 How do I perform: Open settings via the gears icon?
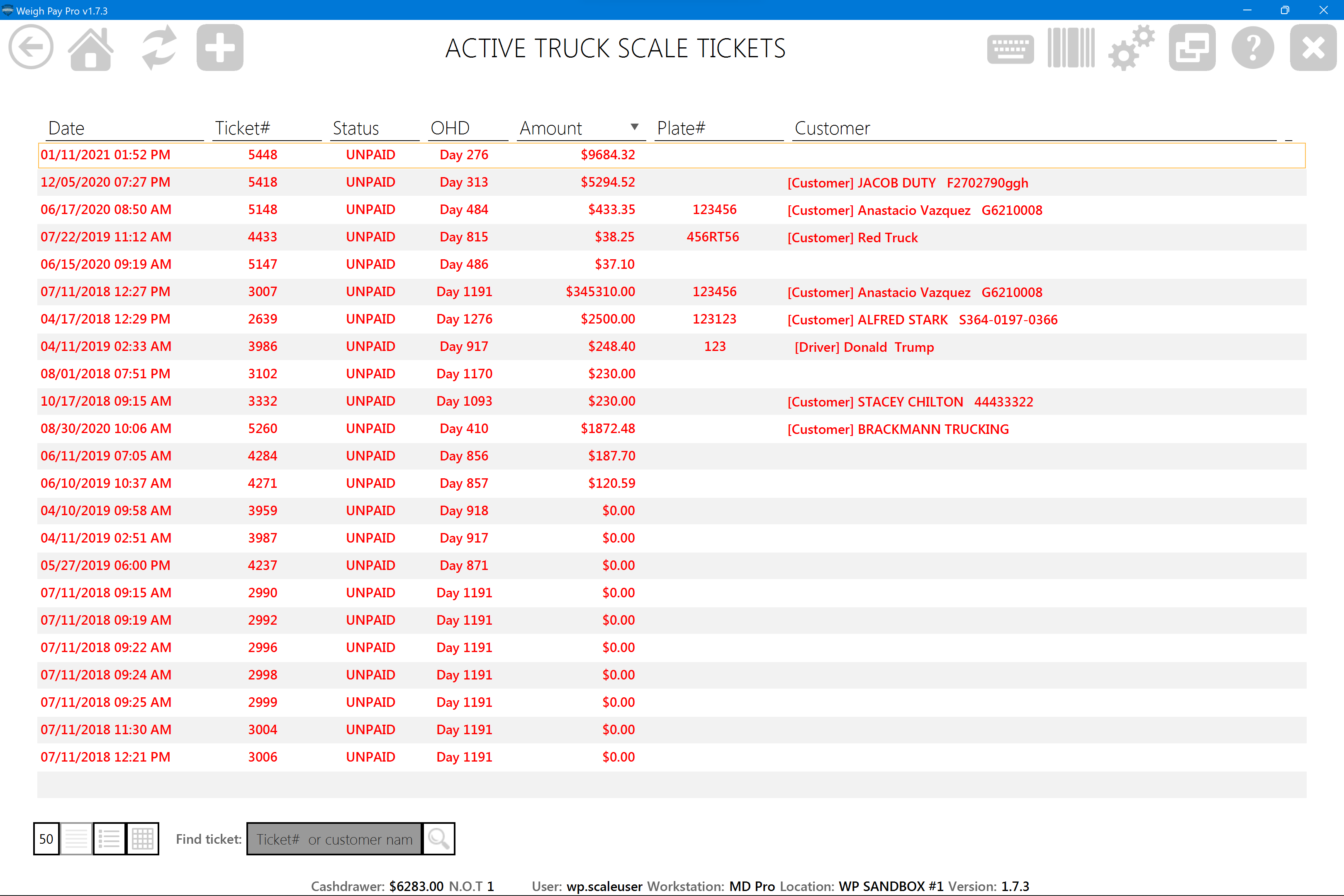[x=1131, y=48]
